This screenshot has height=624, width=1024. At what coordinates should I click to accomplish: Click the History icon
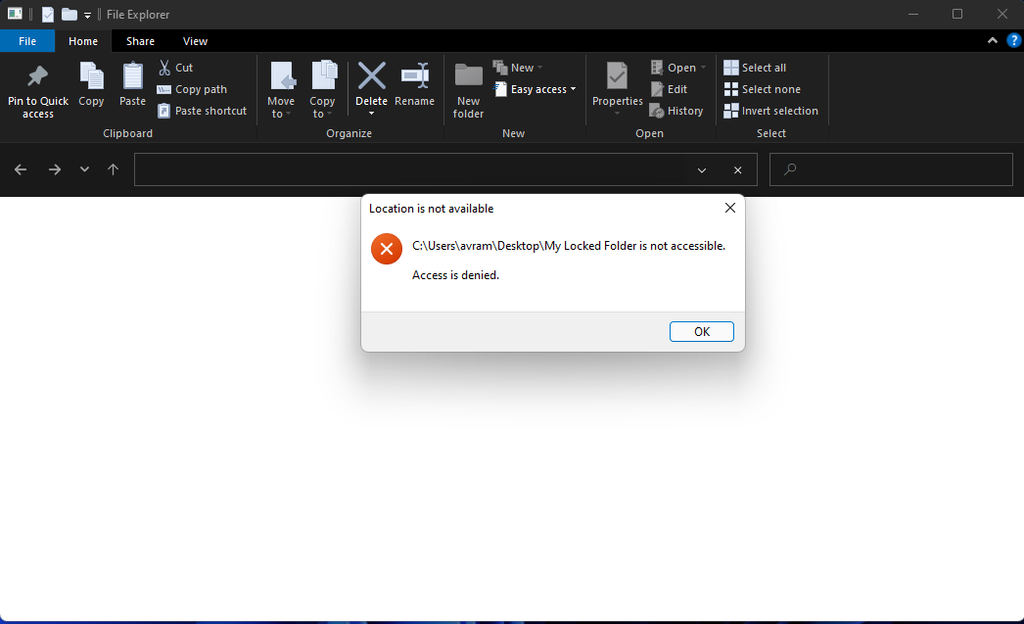pyautogui.click(x=656, y=110)
